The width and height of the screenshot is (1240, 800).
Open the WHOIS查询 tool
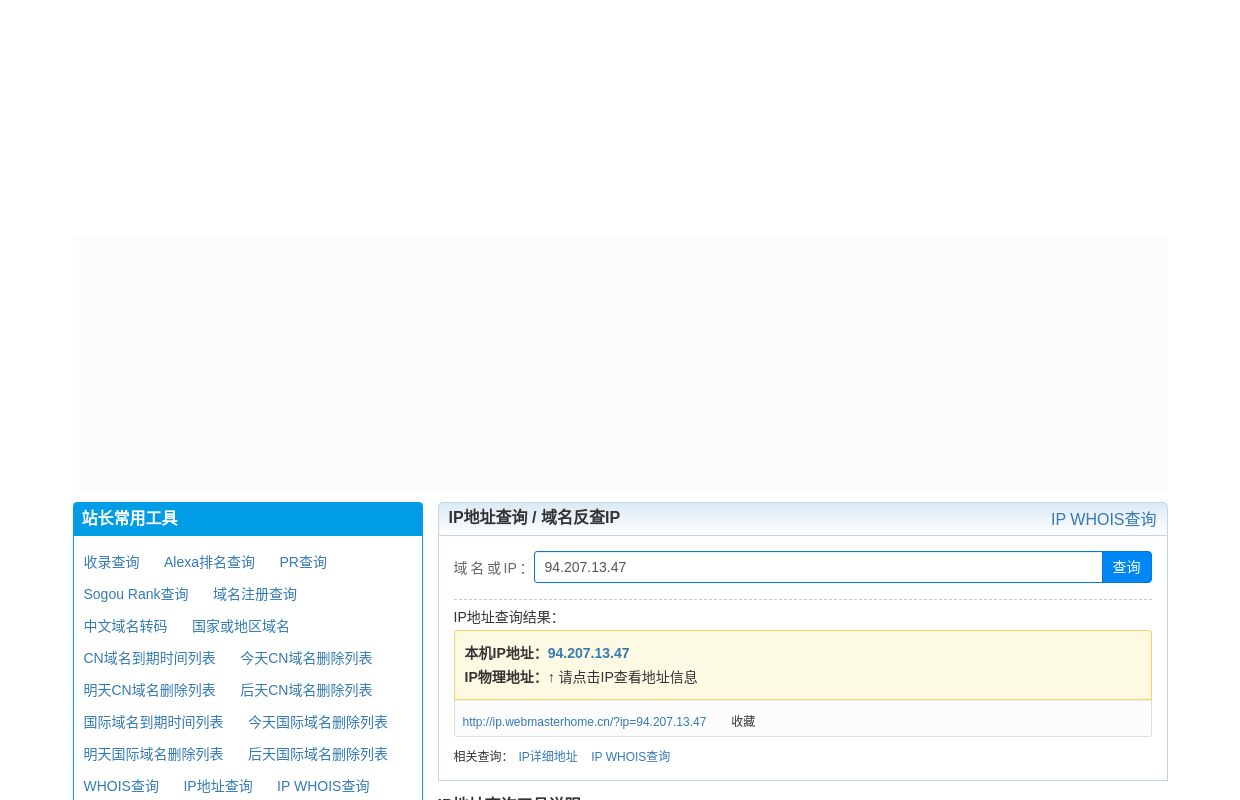click(120, 786)
